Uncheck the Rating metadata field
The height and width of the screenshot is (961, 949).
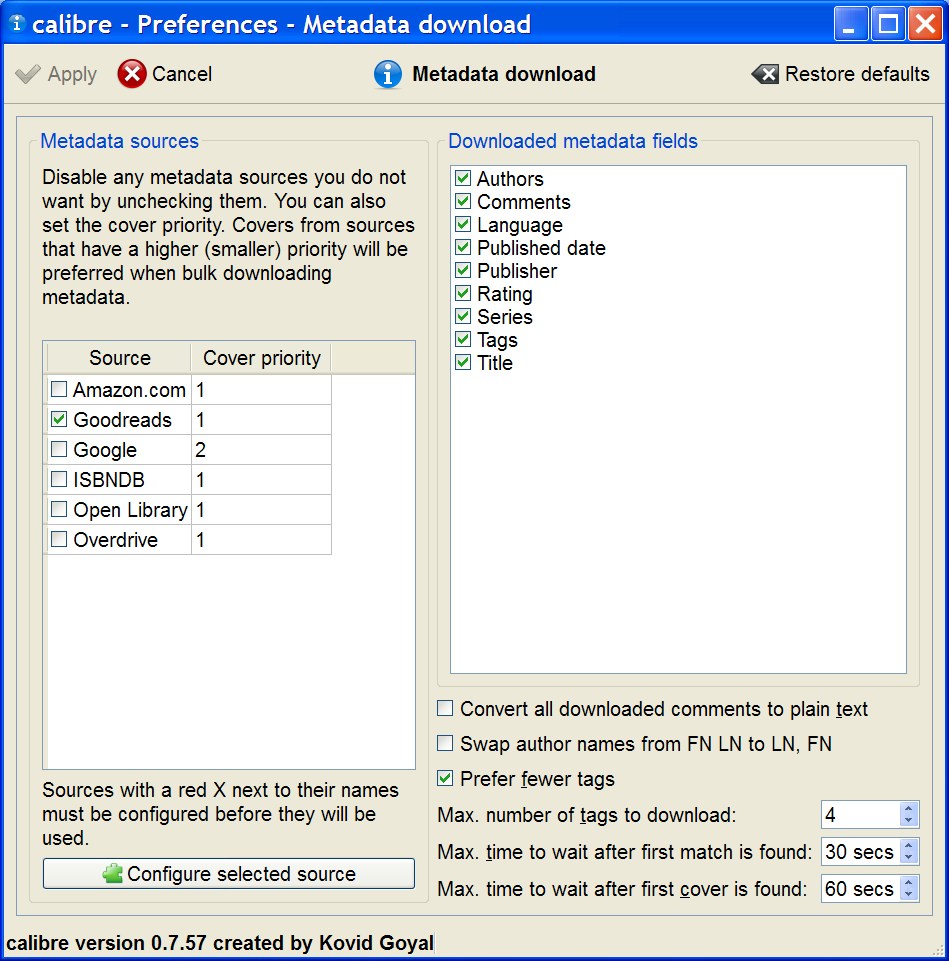[463, 294]
